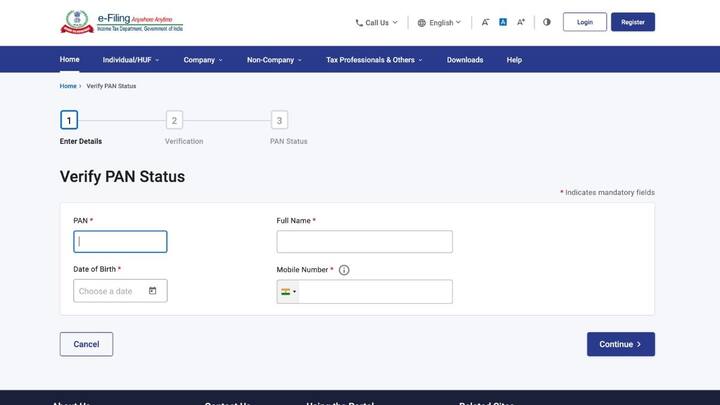Screen dimensions: 720x405
Task: Click the Verify PAN Status heading
Action: (122, 176)
